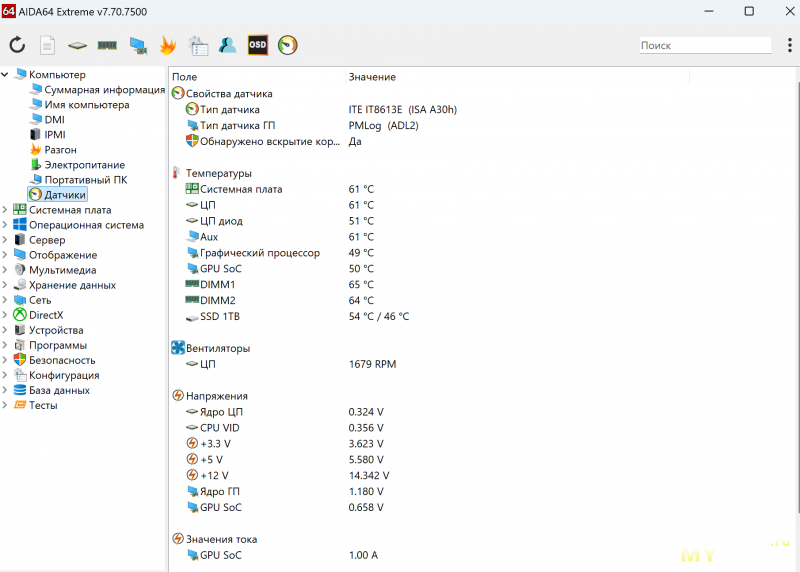Expand the Сеть tree node
The height and width of the screenshot is (572, 800).
[x=5, y=300]
